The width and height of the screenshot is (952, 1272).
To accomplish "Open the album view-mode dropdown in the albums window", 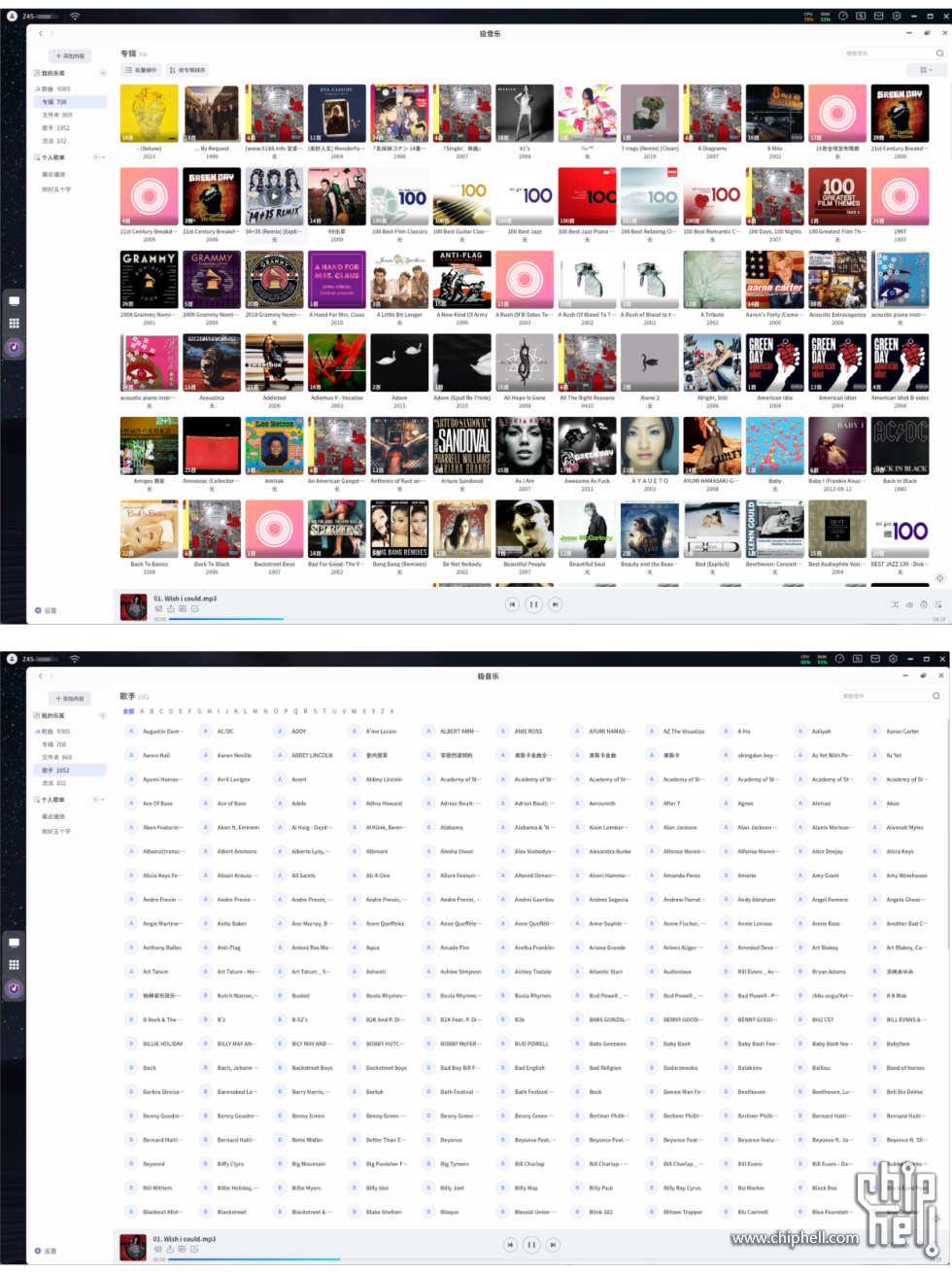I will tap(926, 70).
